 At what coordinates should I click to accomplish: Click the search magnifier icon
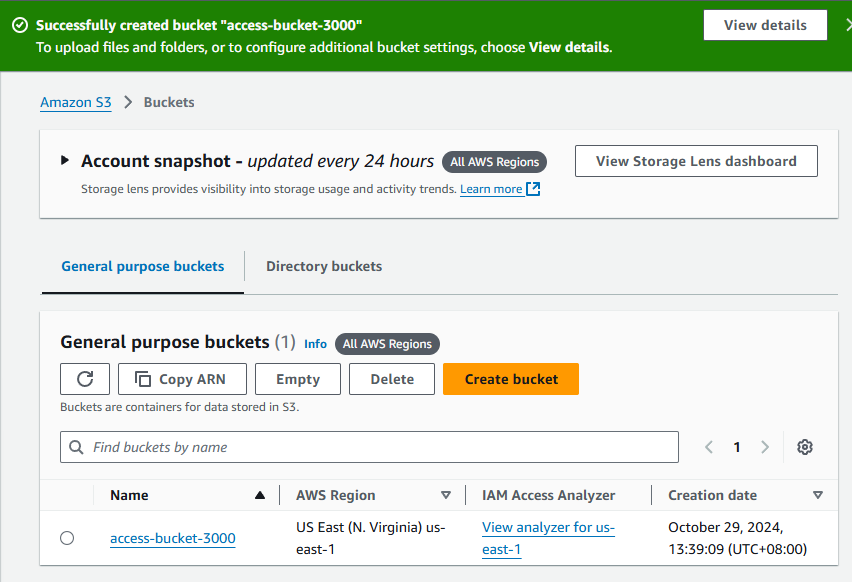coord(75,447)
